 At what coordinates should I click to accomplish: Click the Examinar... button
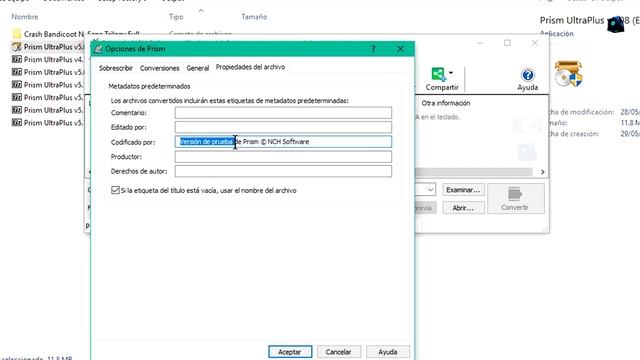point(463,190)
